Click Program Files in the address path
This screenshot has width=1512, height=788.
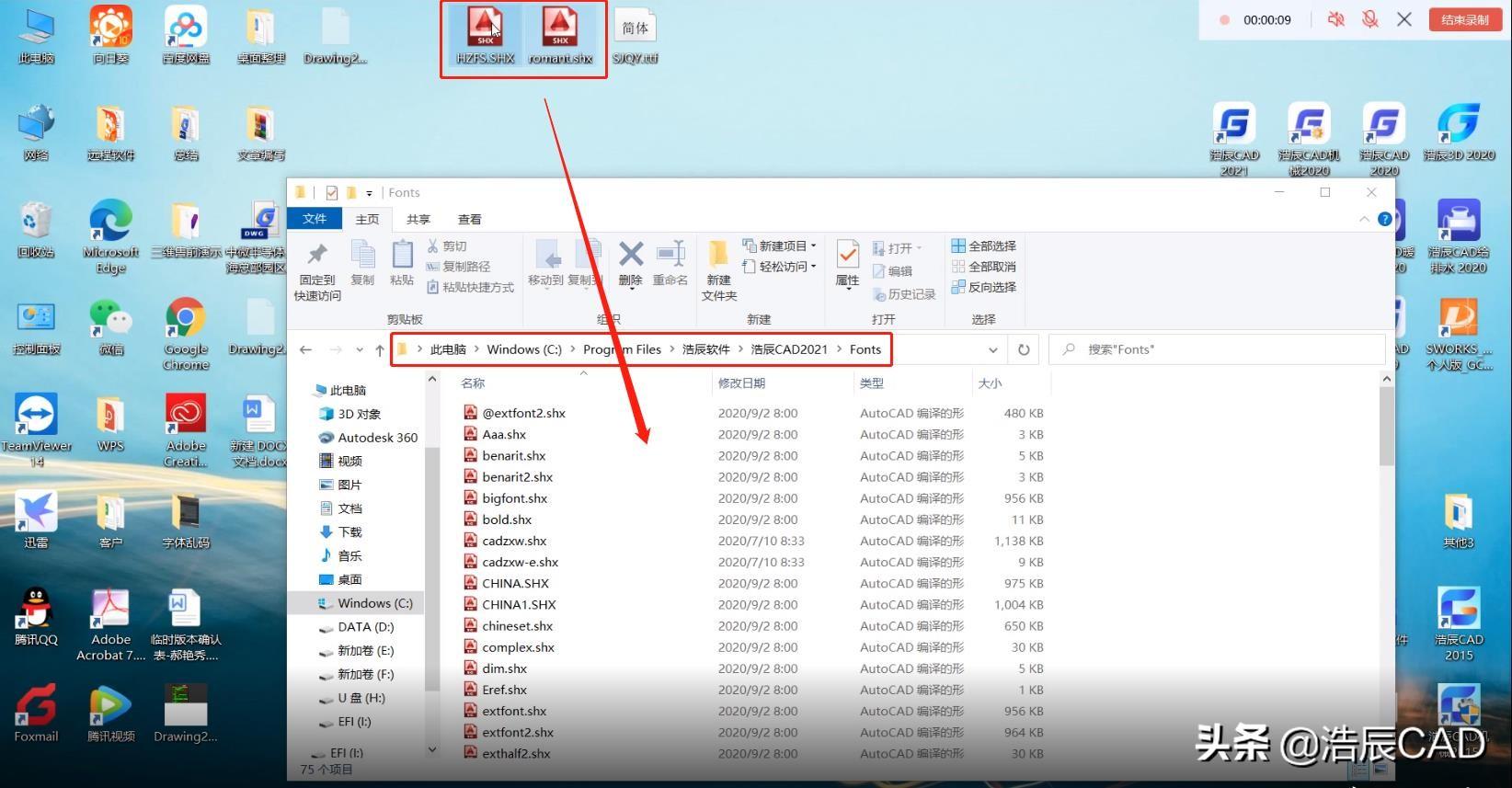click(x=622, y=349)
